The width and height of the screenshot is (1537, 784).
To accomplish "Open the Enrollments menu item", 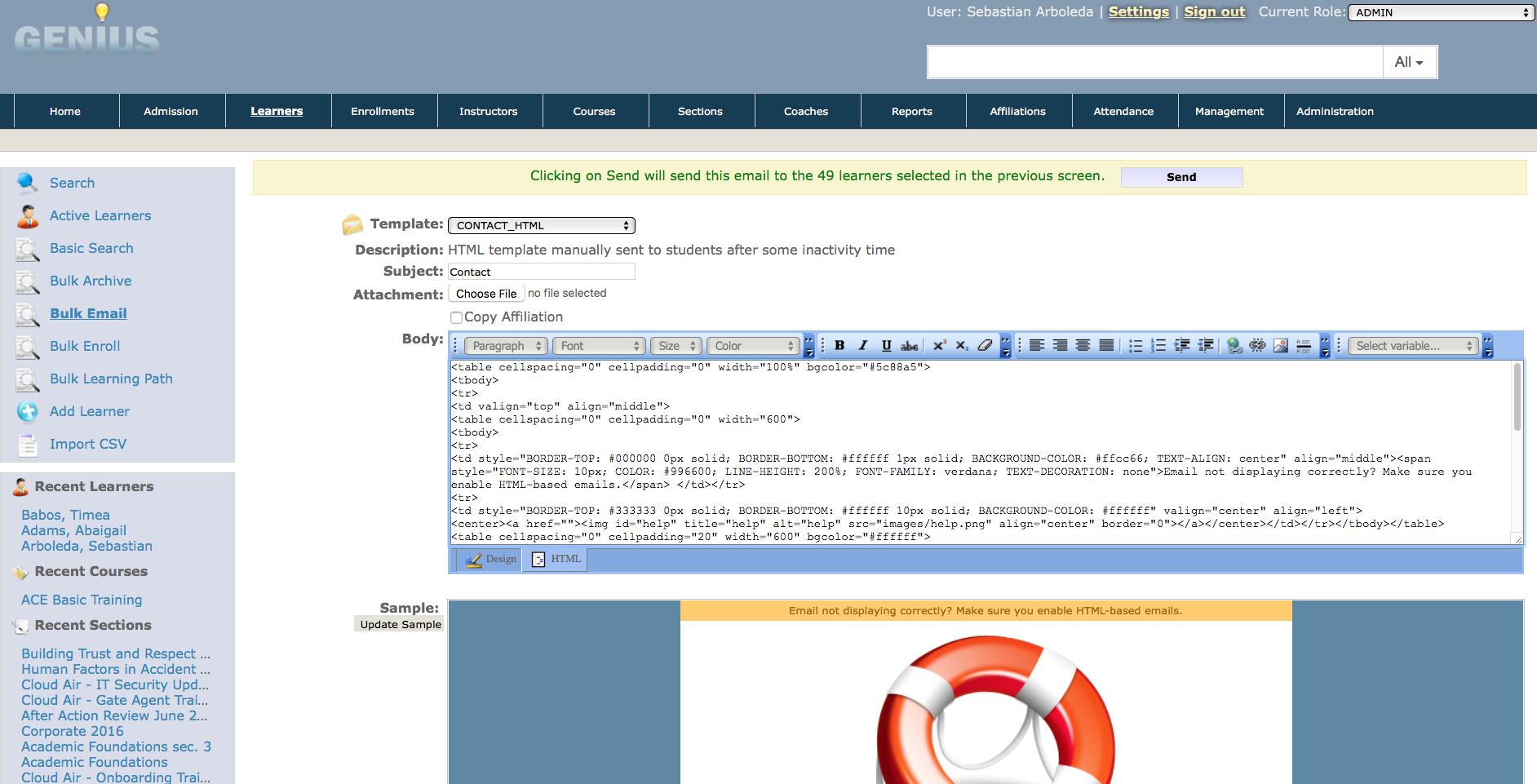I will (x=383, y=112).
